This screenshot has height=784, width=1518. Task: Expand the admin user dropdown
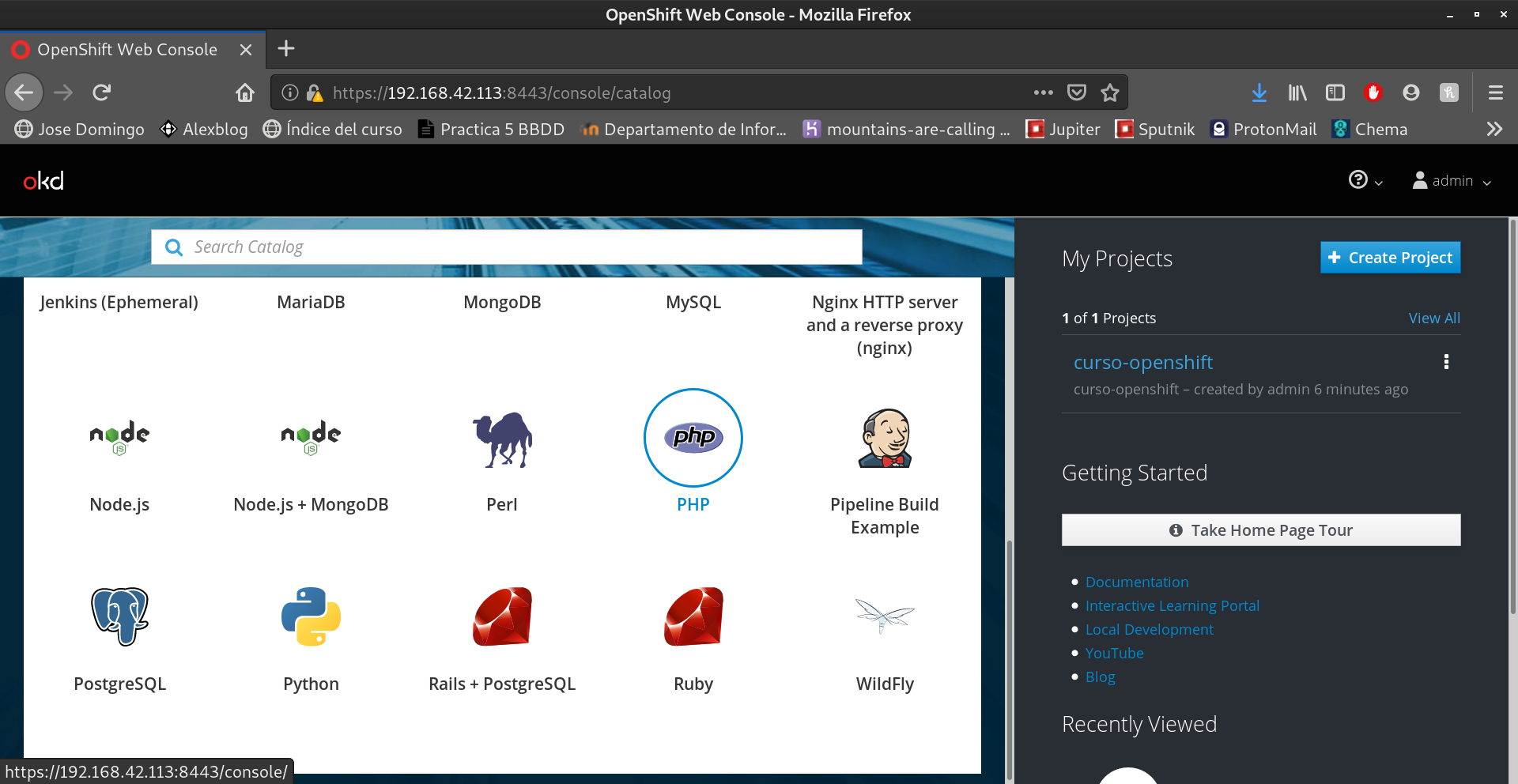click(1452, 181)
